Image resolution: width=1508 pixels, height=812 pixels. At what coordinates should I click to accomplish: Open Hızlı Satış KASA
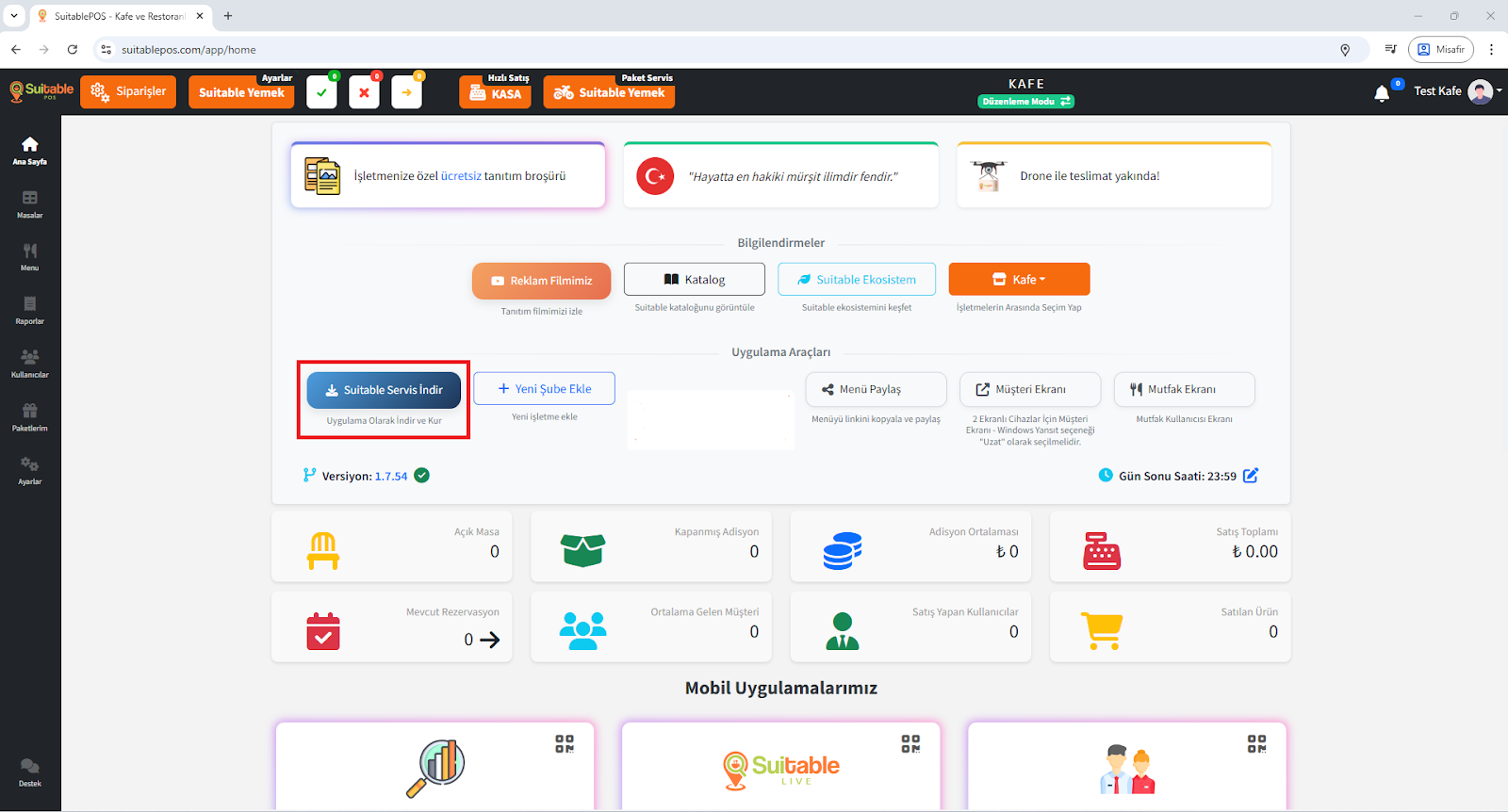pos(496,92)
